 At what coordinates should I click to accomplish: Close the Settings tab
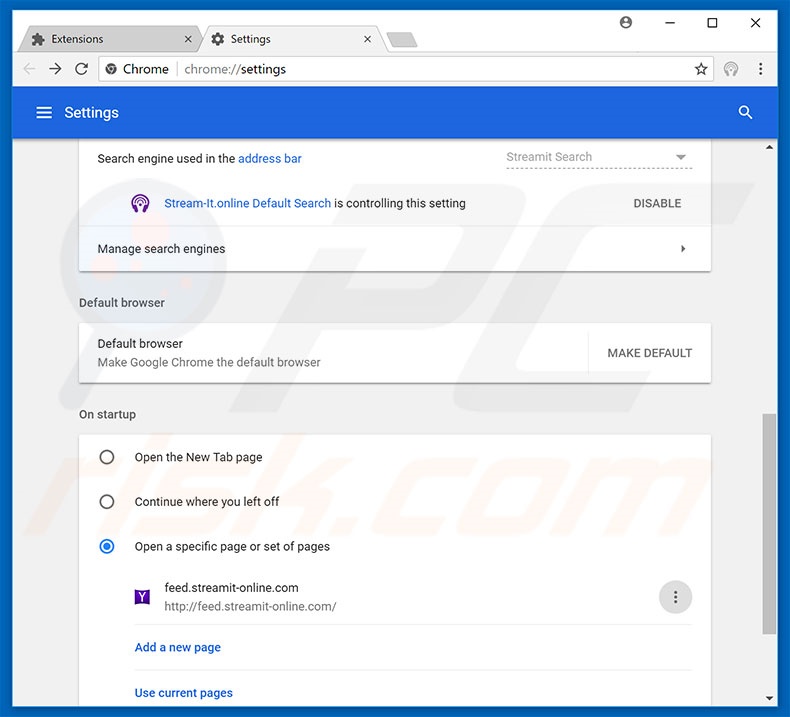point(367,39)
